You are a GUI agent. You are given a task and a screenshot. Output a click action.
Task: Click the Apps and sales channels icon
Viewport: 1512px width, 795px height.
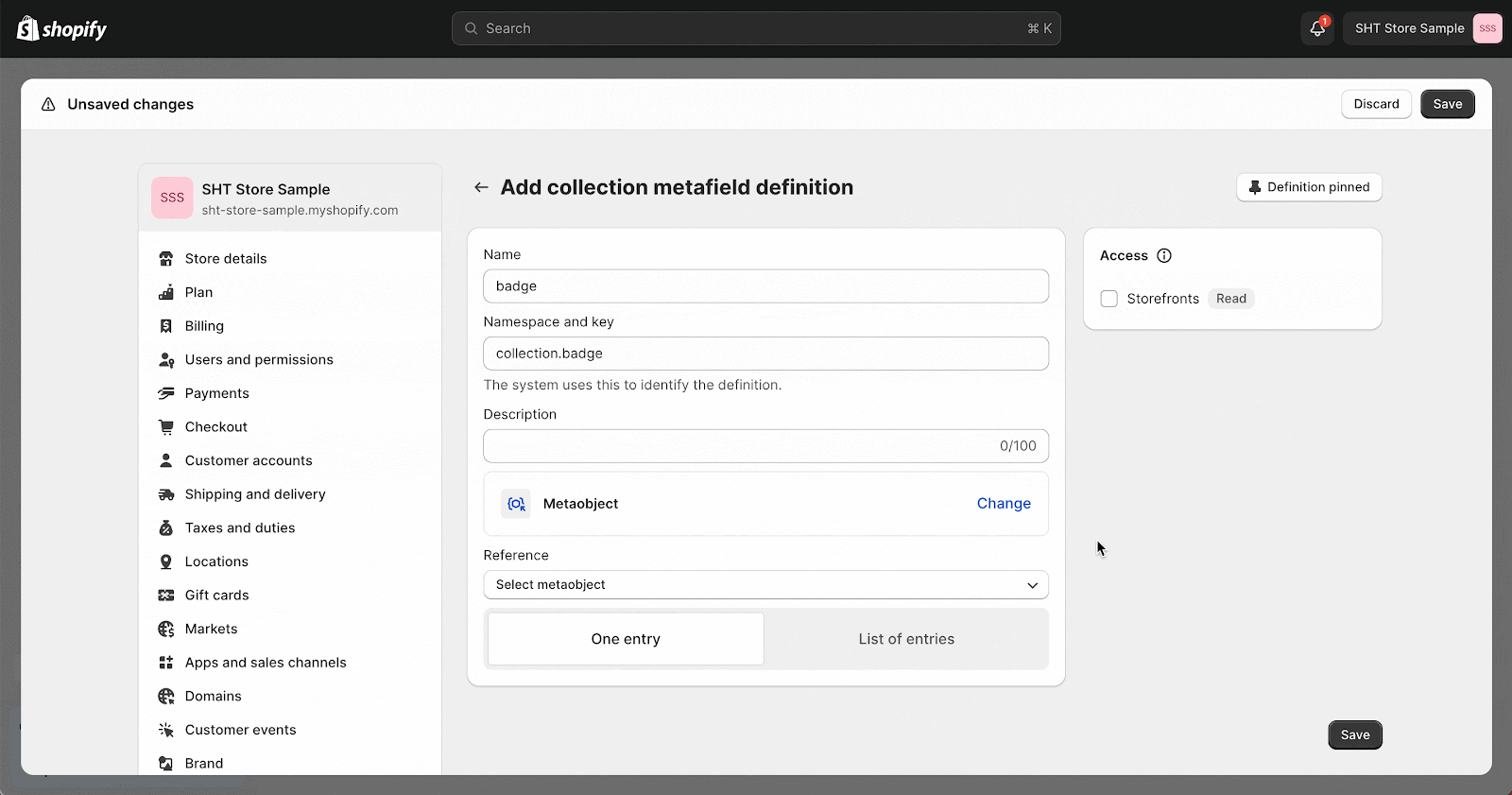166,663
